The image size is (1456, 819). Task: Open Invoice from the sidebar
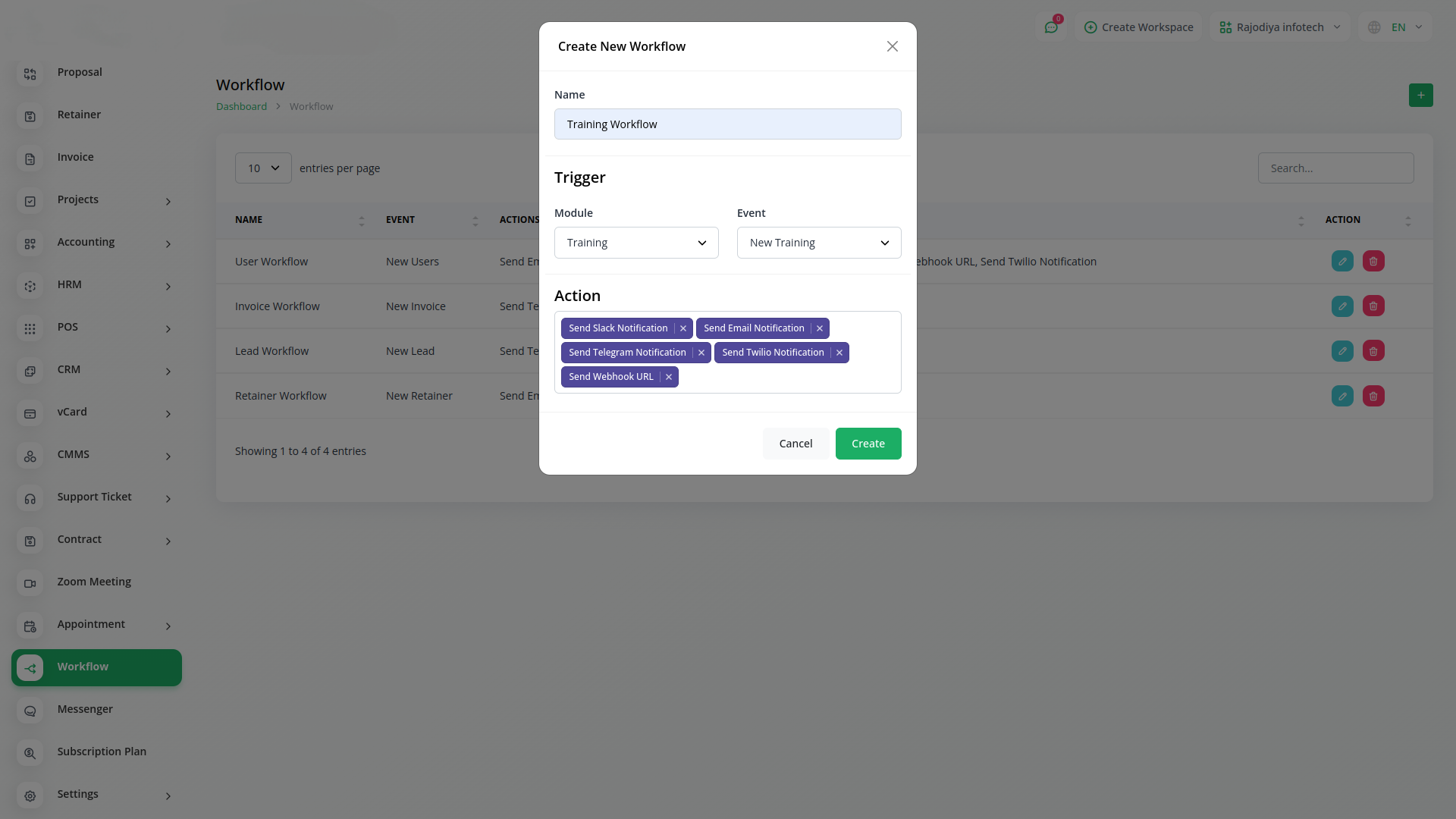[x=76, y=157]
